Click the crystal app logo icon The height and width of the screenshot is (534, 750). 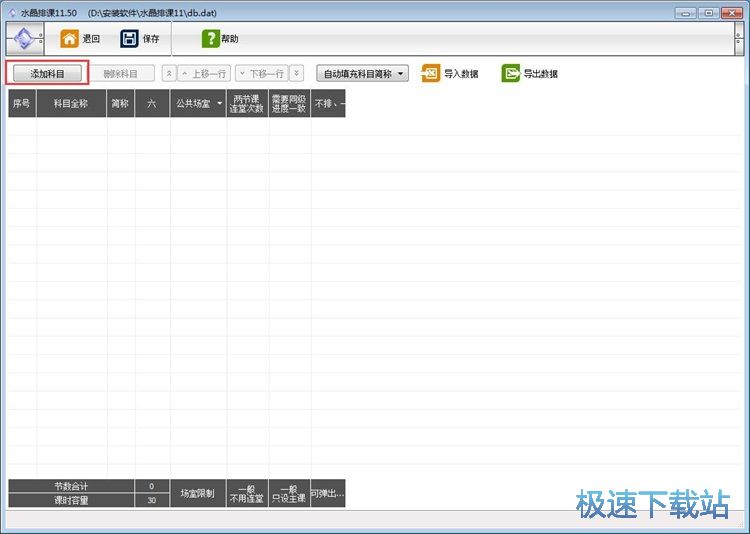coord(24,38)
